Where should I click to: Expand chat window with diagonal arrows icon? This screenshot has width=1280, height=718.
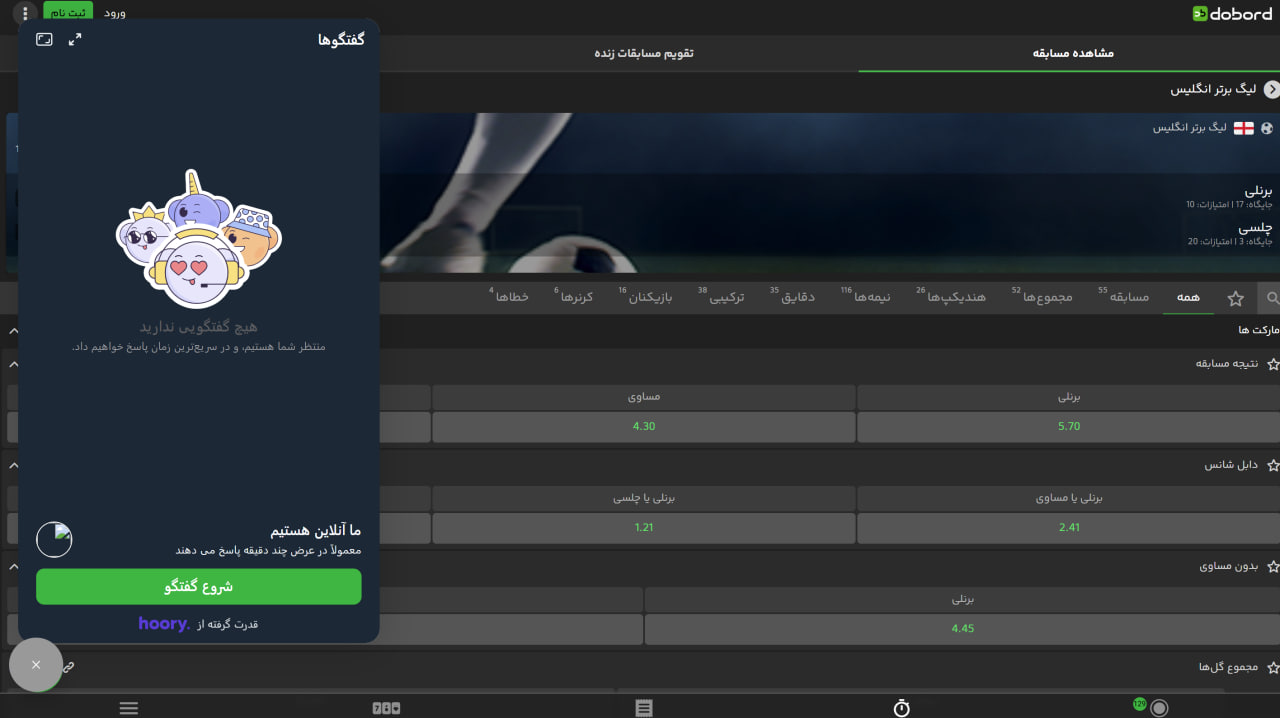tap(75, 39)
